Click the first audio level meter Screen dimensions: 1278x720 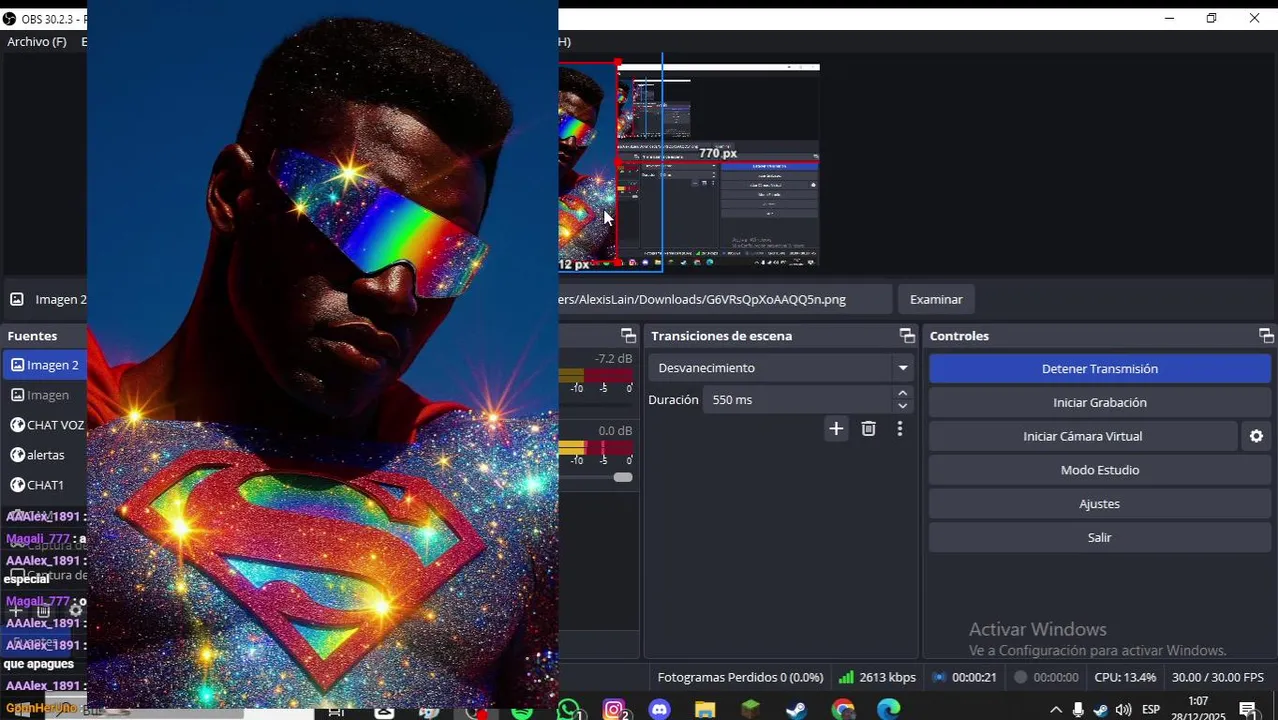pyautogui.click(x=596, y=376)
